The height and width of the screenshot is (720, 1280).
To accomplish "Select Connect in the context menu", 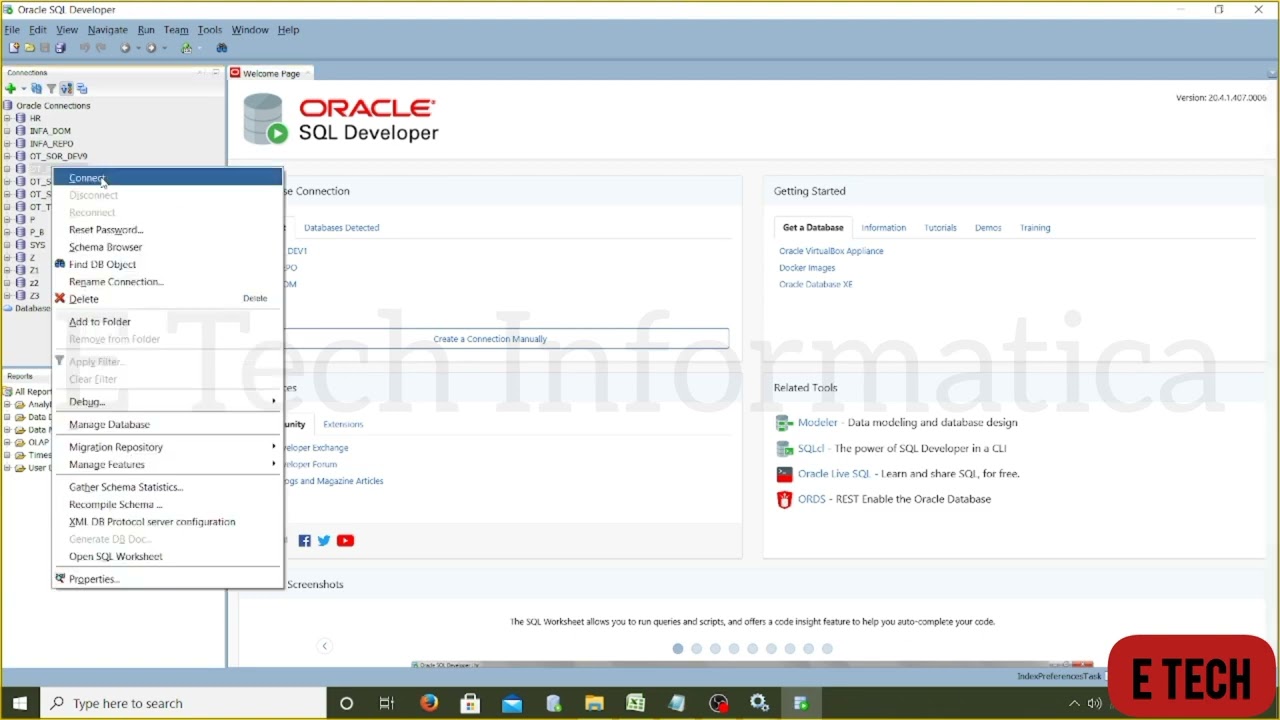I will (x=167, y=178).
